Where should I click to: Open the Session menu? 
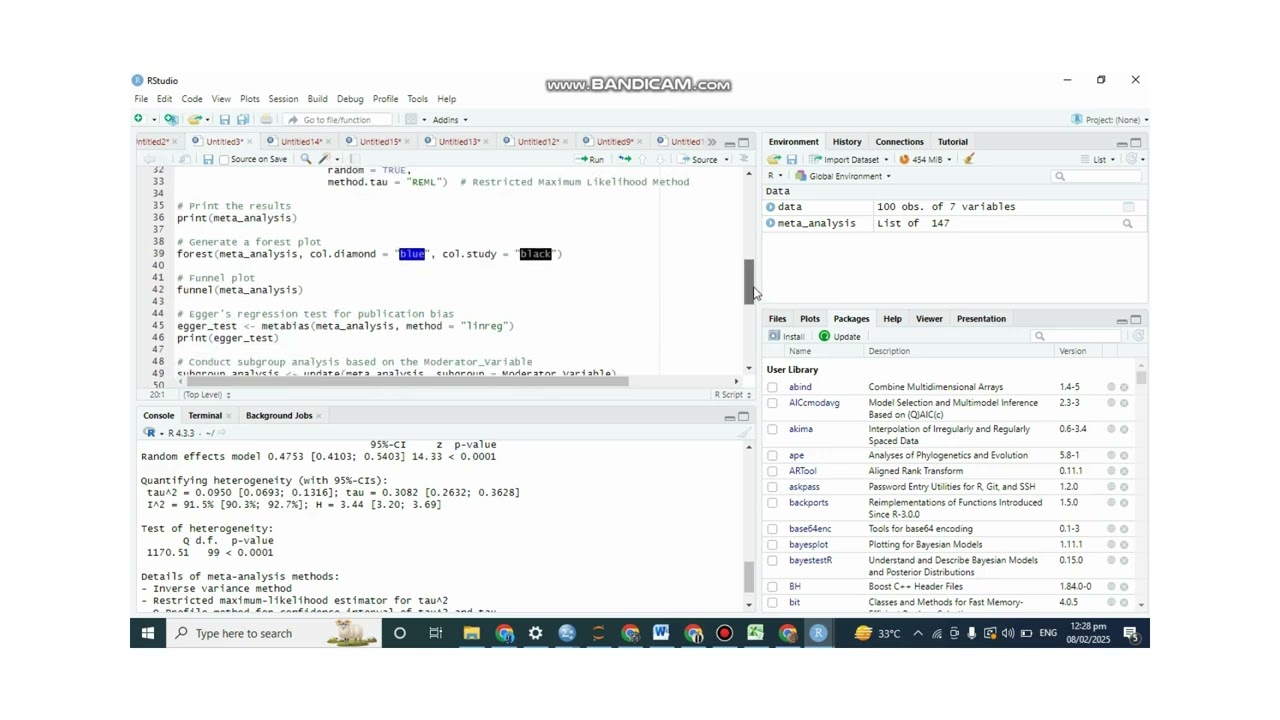283,99
